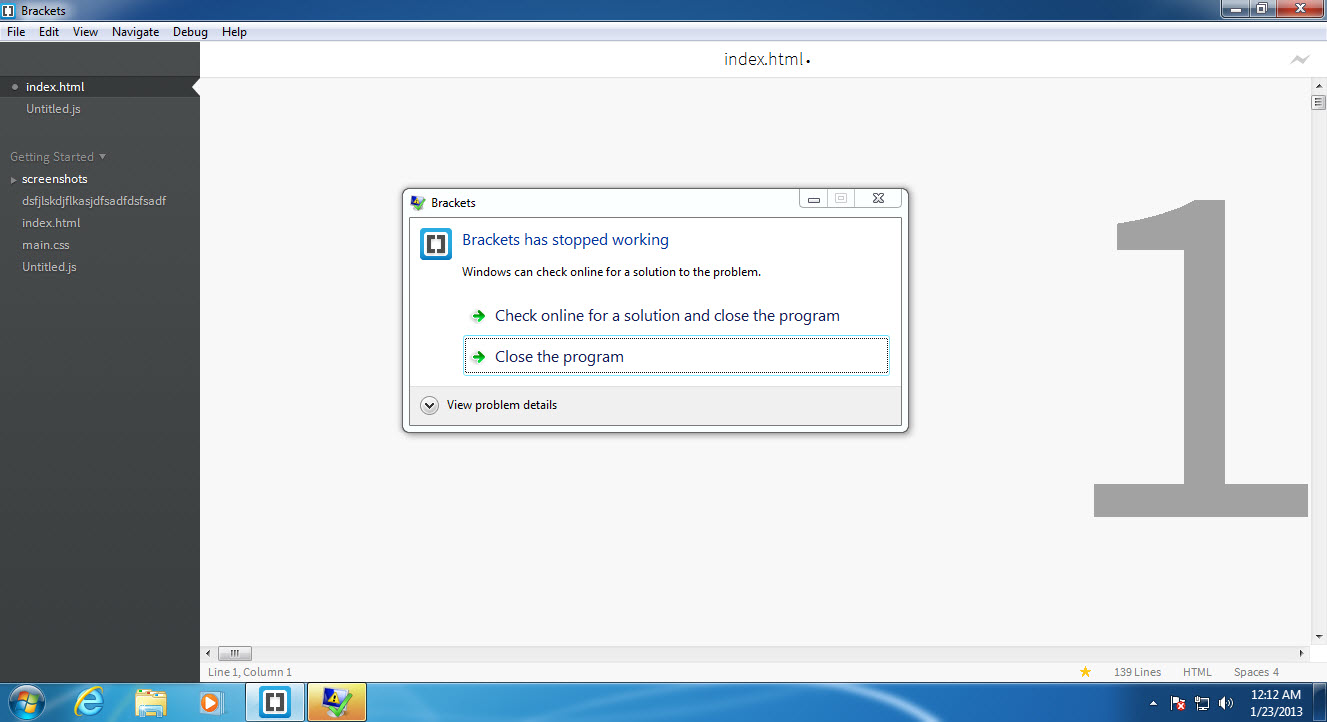
Task: Click editor horizontal scrollbar right arrow
Action: (1304, 653)
